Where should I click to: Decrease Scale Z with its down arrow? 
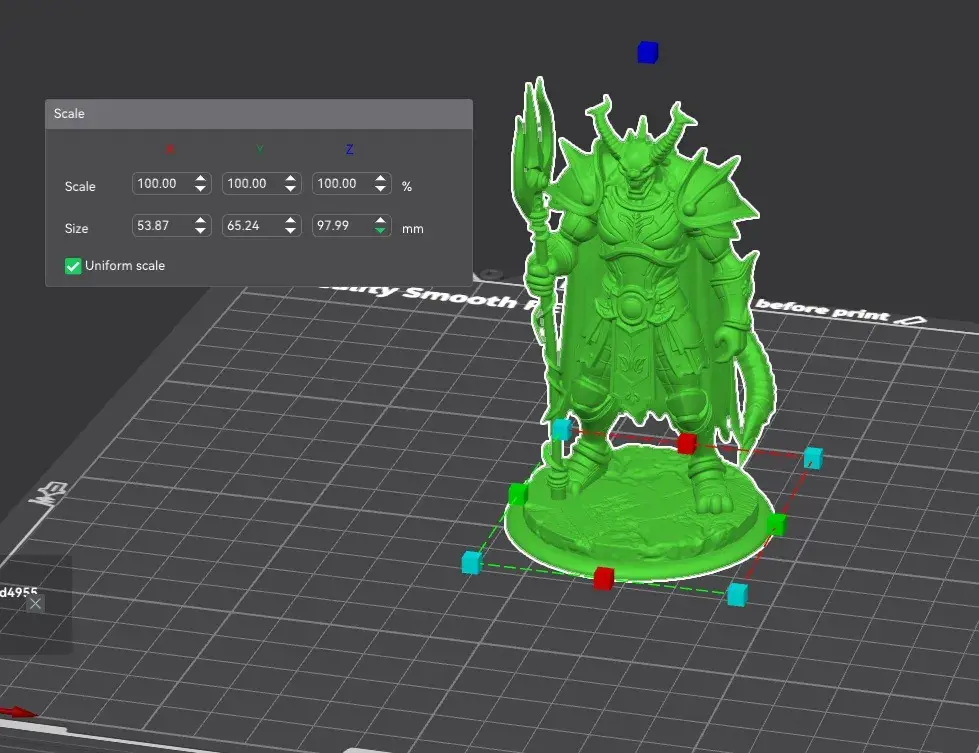[380, 189]
